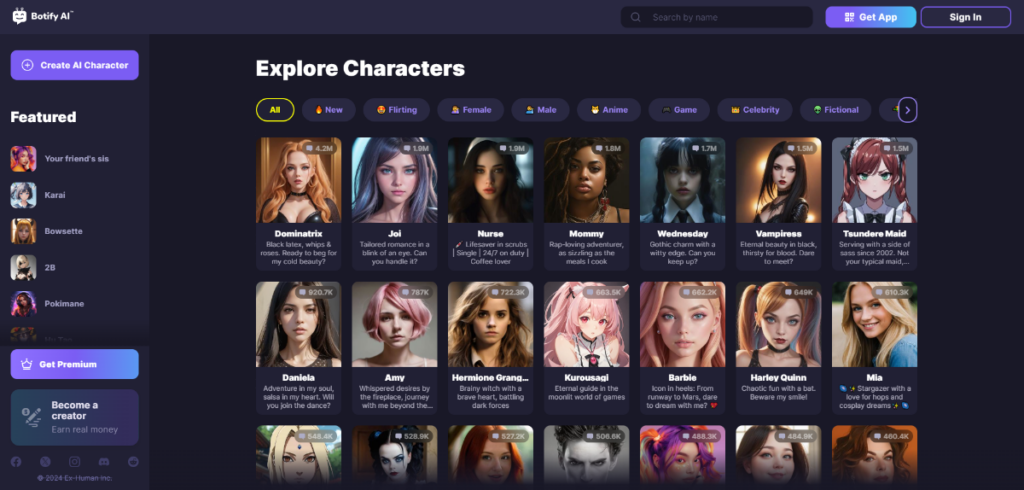The height and width of the screenshot is (490, 1024).
Task: Click the crown icon on Get Premium
Action: point(27,364)
